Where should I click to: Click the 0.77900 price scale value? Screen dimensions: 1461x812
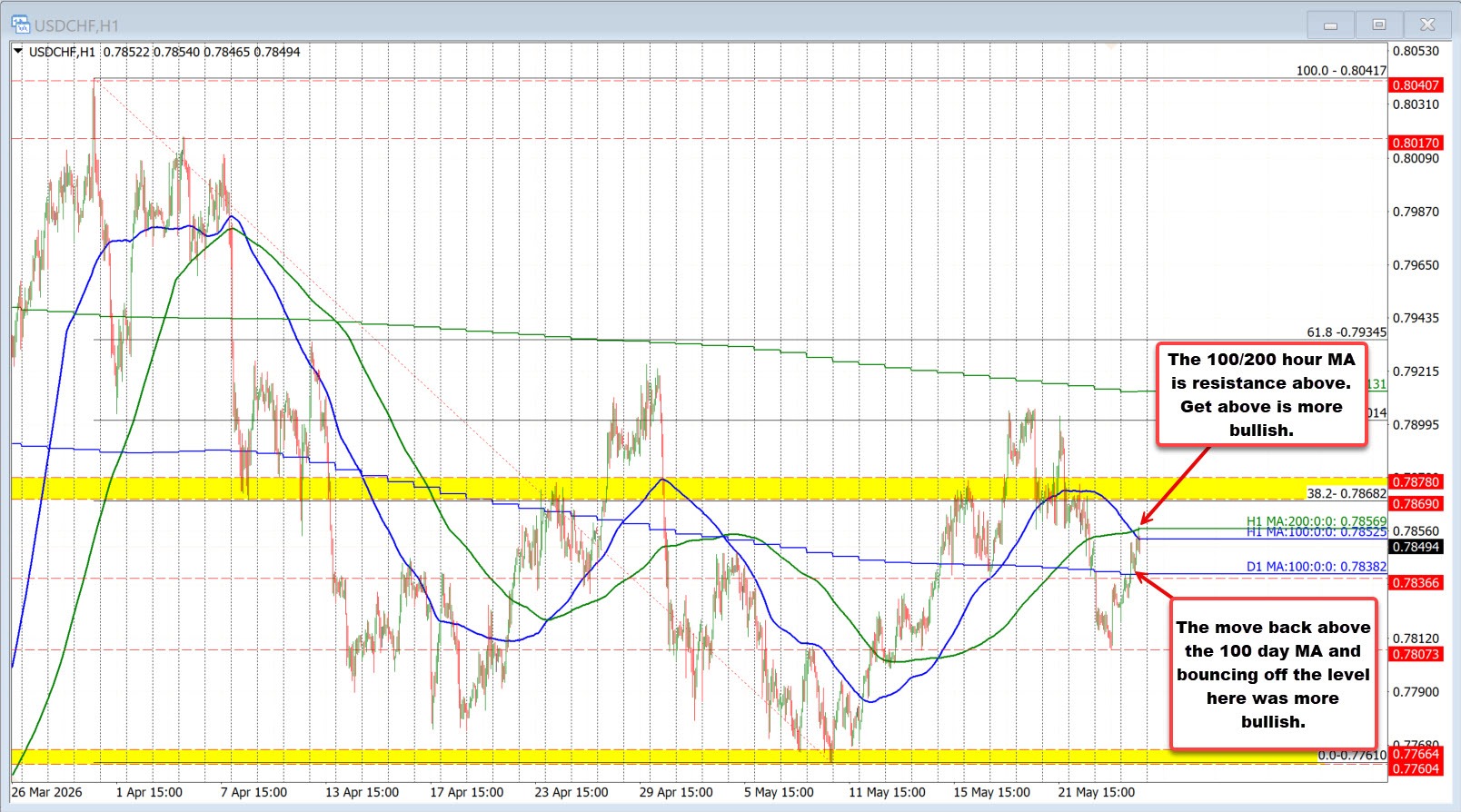click(1416, 692)
